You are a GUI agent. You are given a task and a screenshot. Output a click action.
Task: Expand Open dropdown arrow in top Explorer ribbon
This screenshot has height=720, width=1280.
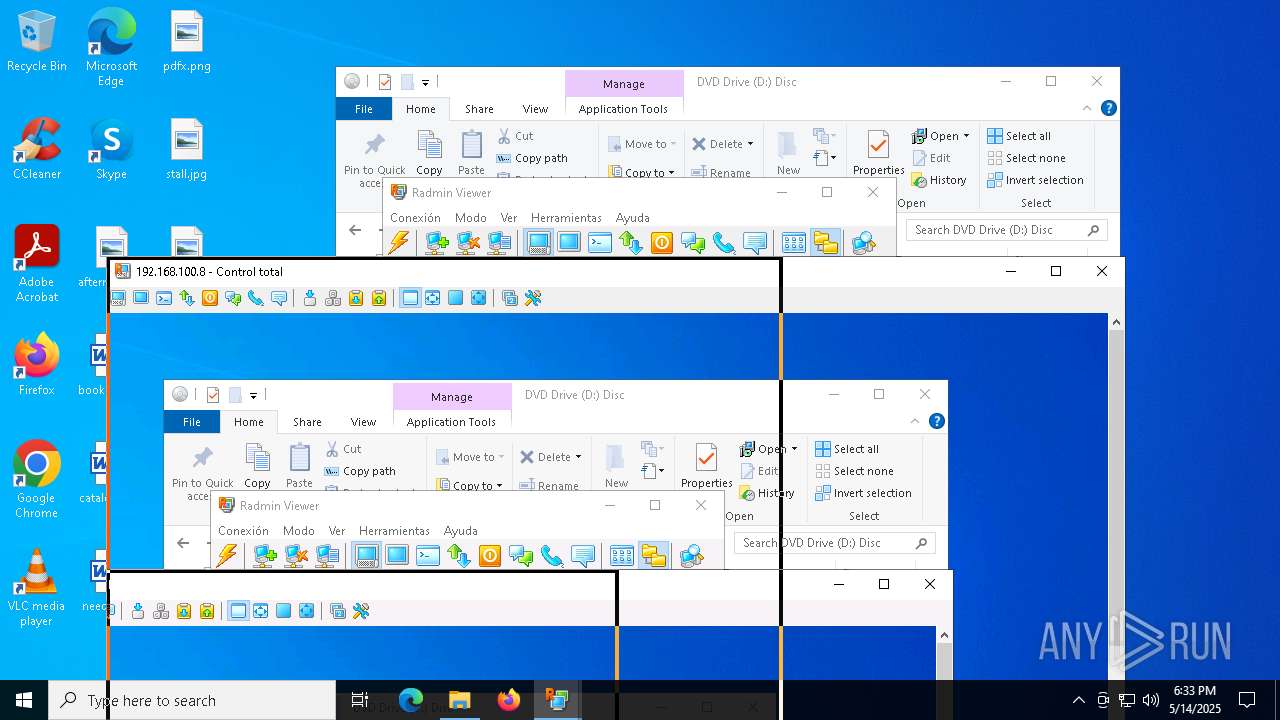click(x=966, y=136)
